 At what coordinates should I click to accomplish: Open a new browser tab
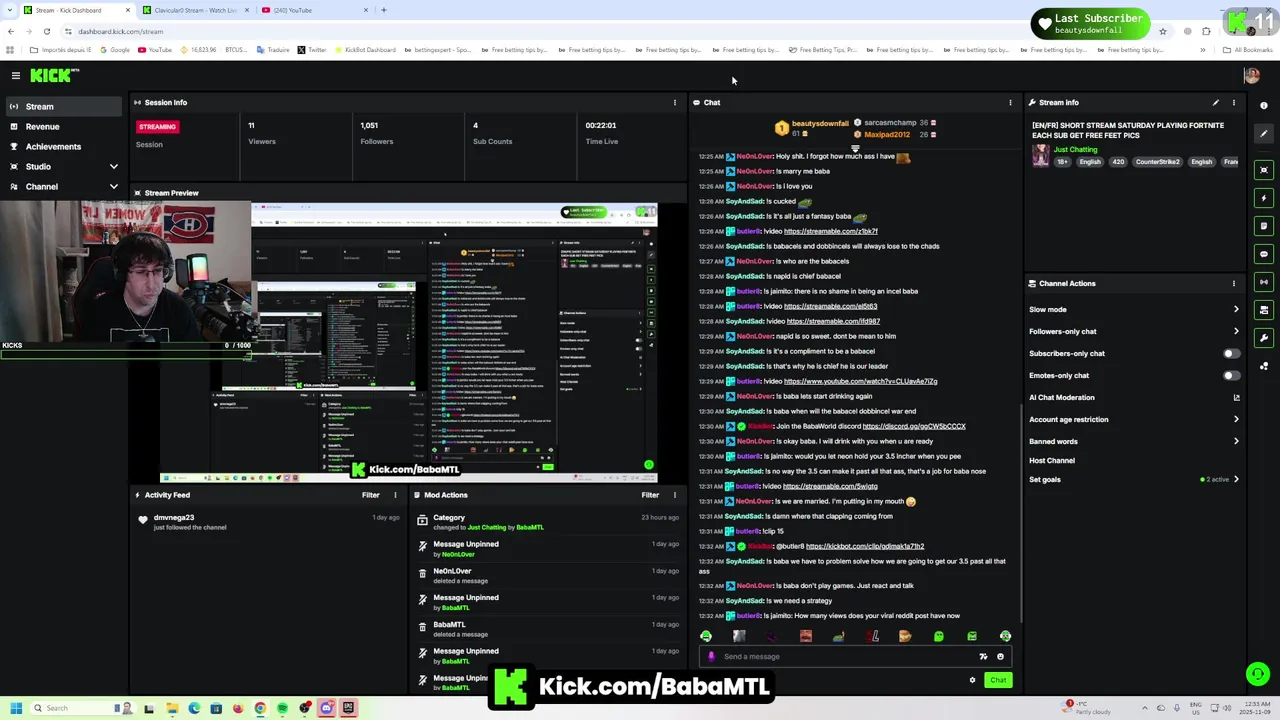coord(384,10)
